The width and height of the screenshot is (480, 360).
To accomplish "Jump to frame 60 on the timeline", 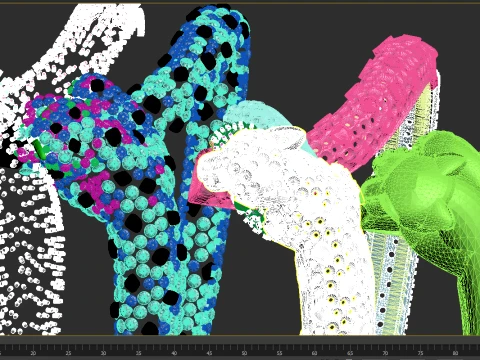I will point(315,353).
